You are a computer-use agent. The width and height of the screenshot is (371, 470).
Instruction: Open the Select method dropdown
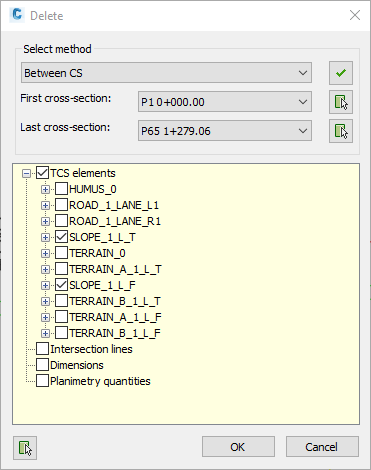click(x=166, y=73)
